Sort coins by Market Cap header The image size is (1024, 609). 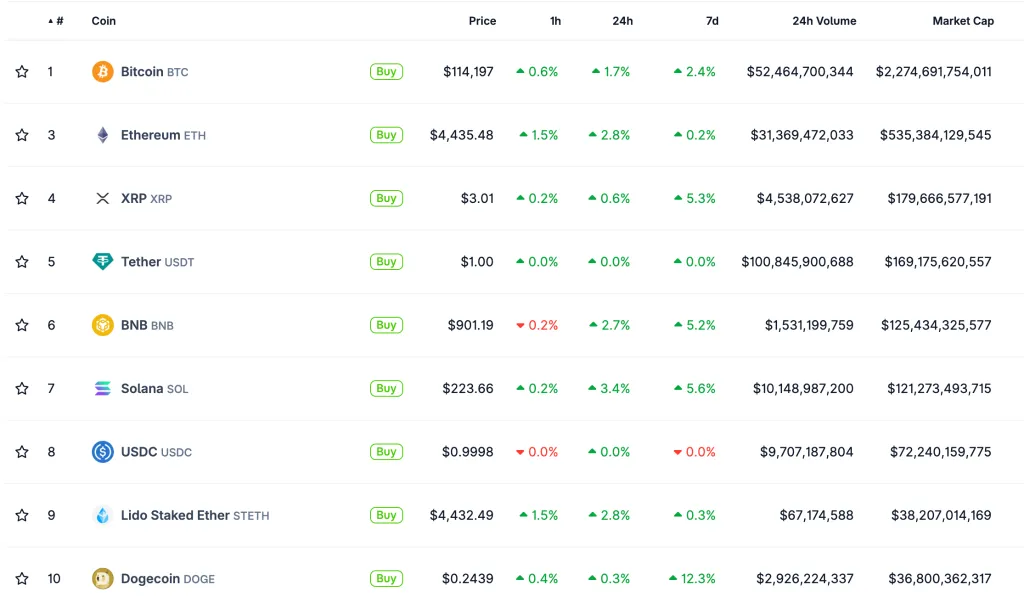pyautogui.click(x=962, y=21)
